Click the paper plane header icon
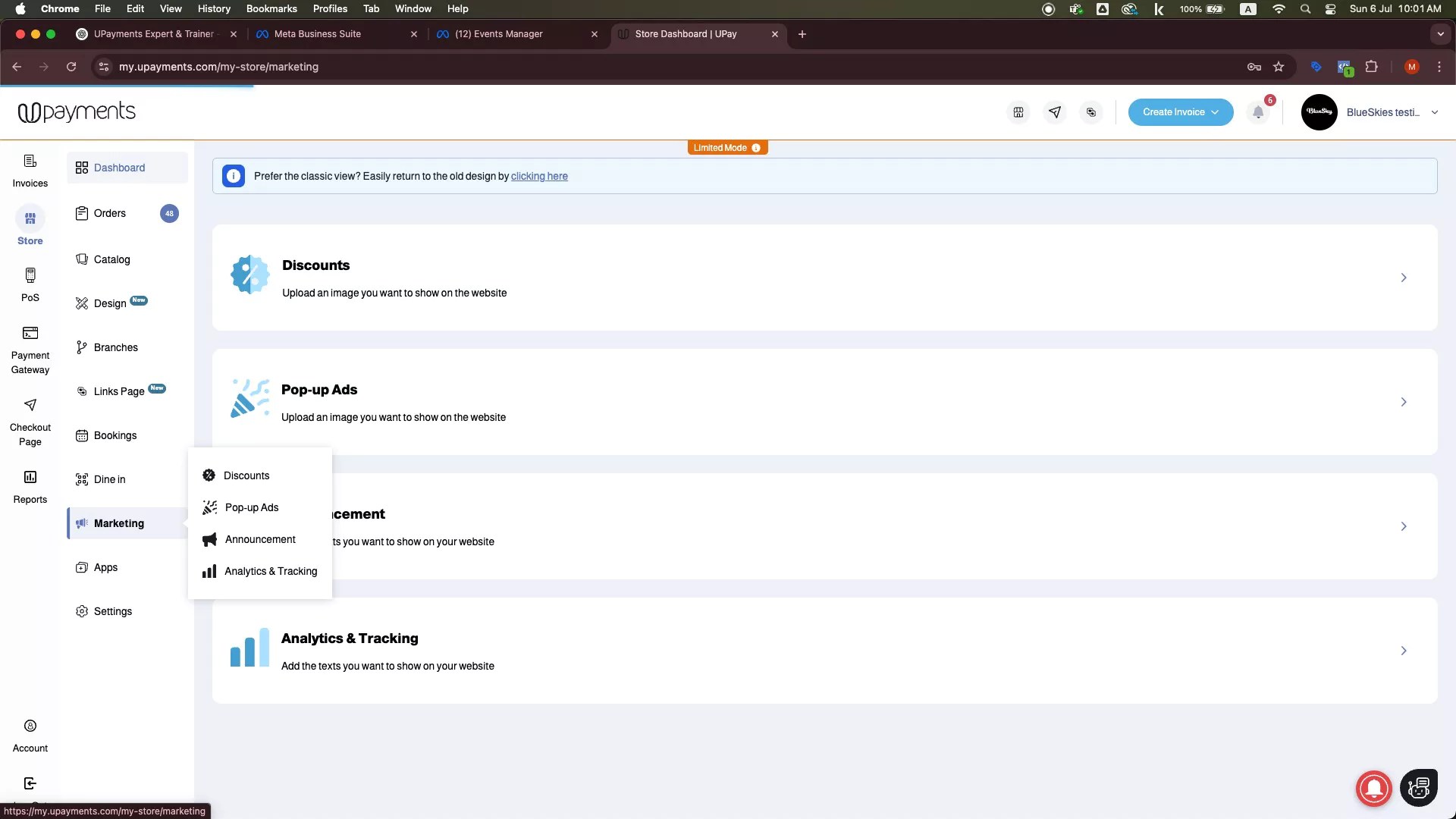The image size is (1456, 819). tap(1055, 112)
